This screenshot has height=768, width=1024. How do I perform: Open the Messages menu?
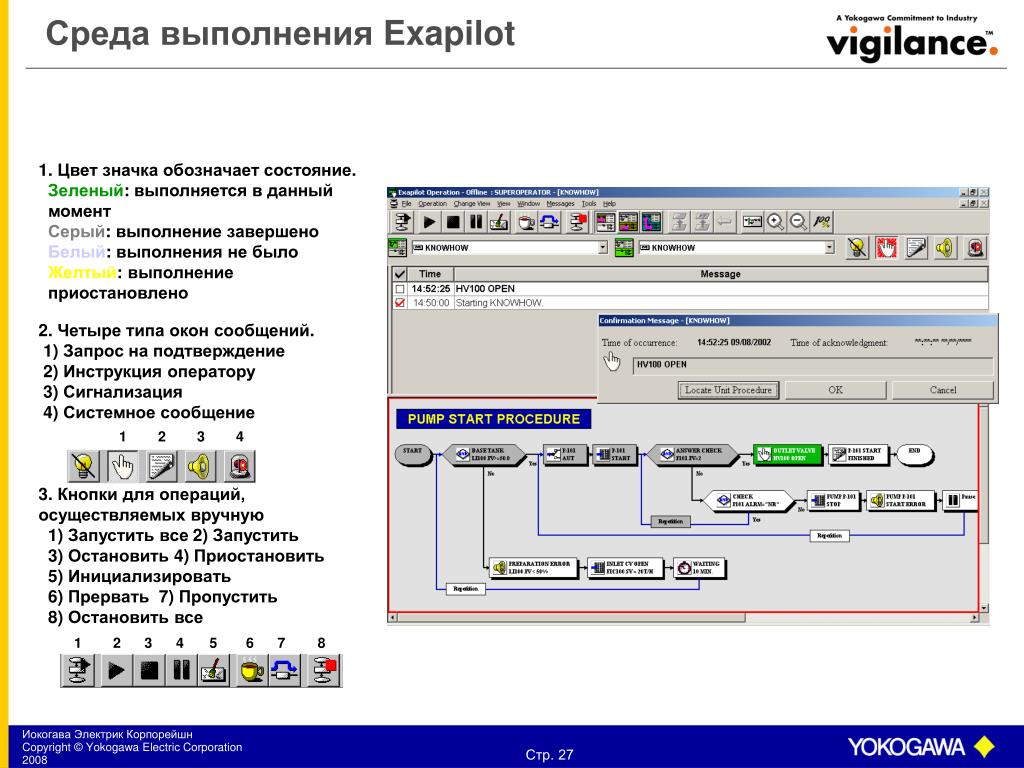coord(560,204)
